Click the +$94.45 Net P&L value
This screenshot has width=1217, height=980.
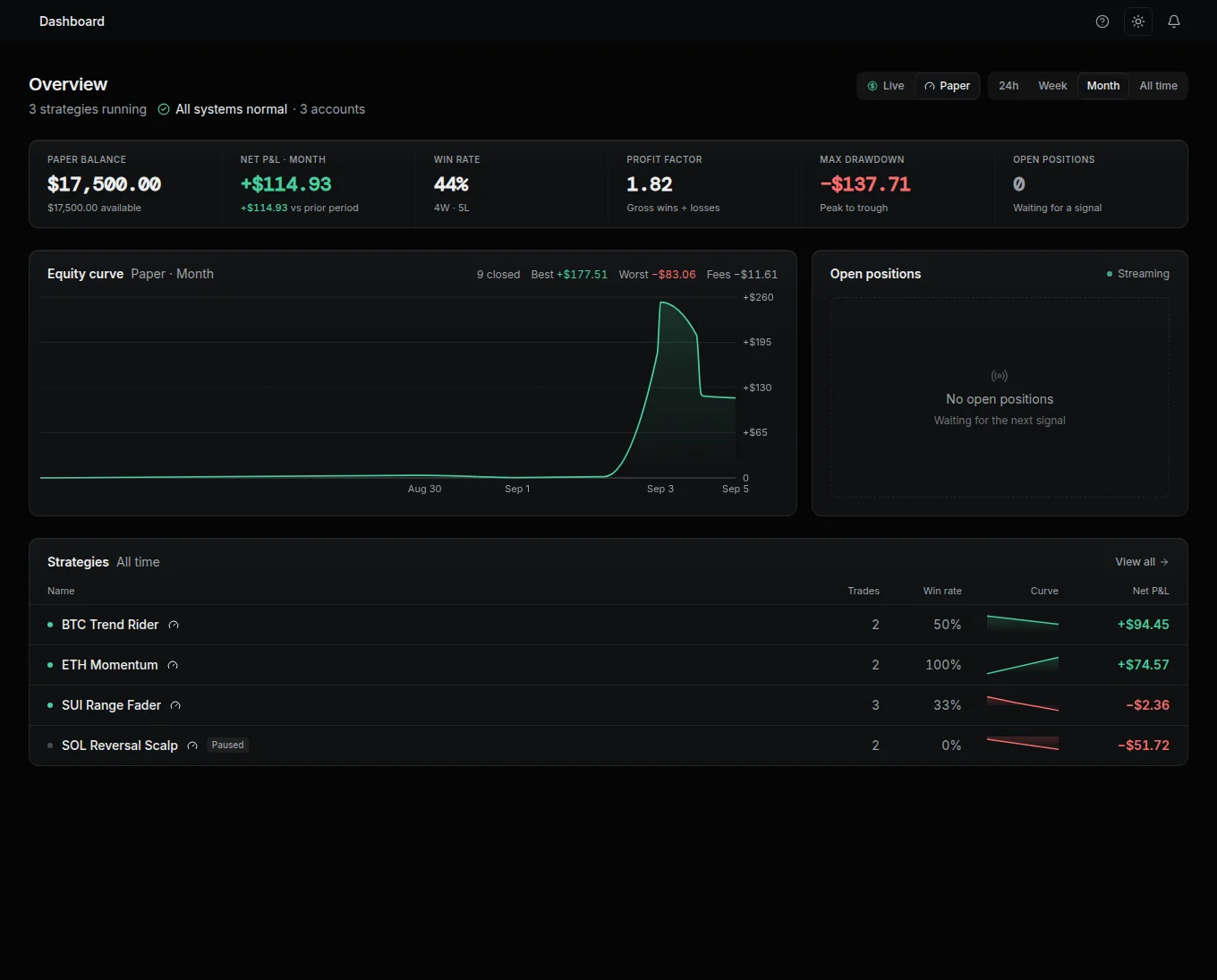(x=1143, y=625)
